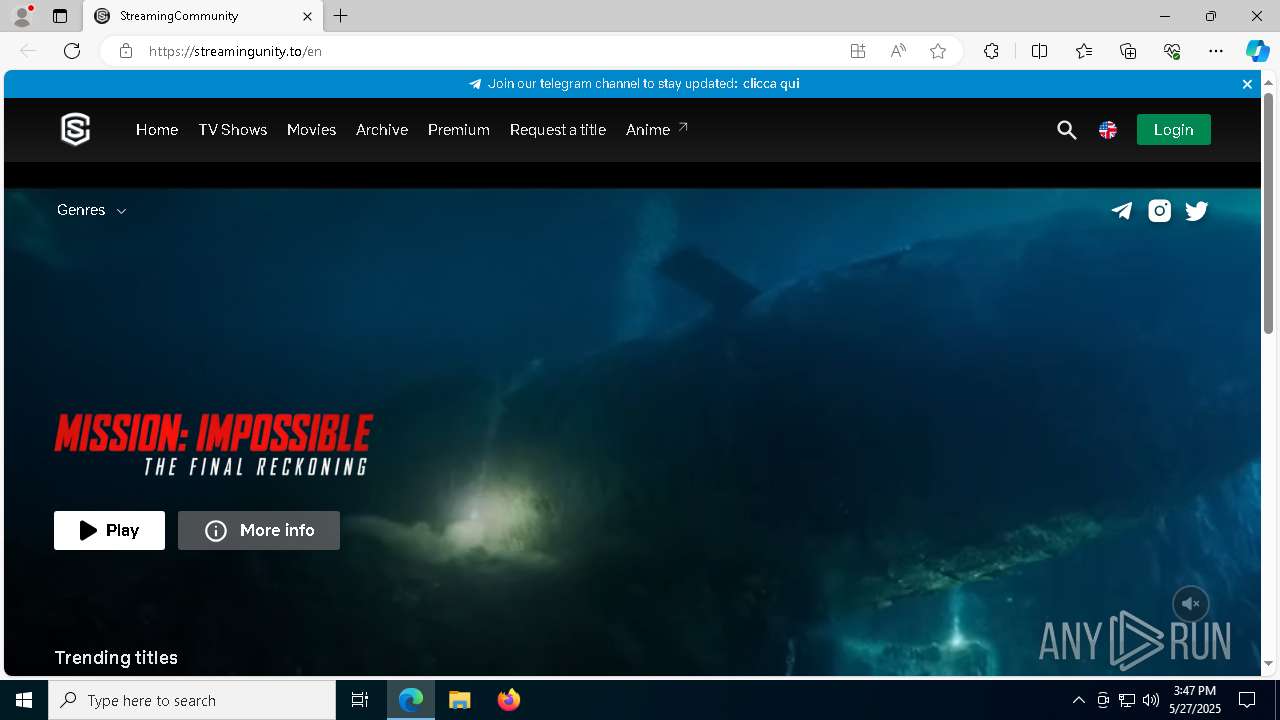1280x720 pixels.
Task: Click the 'Trending titles' heading
Action: tap(116, 658)
